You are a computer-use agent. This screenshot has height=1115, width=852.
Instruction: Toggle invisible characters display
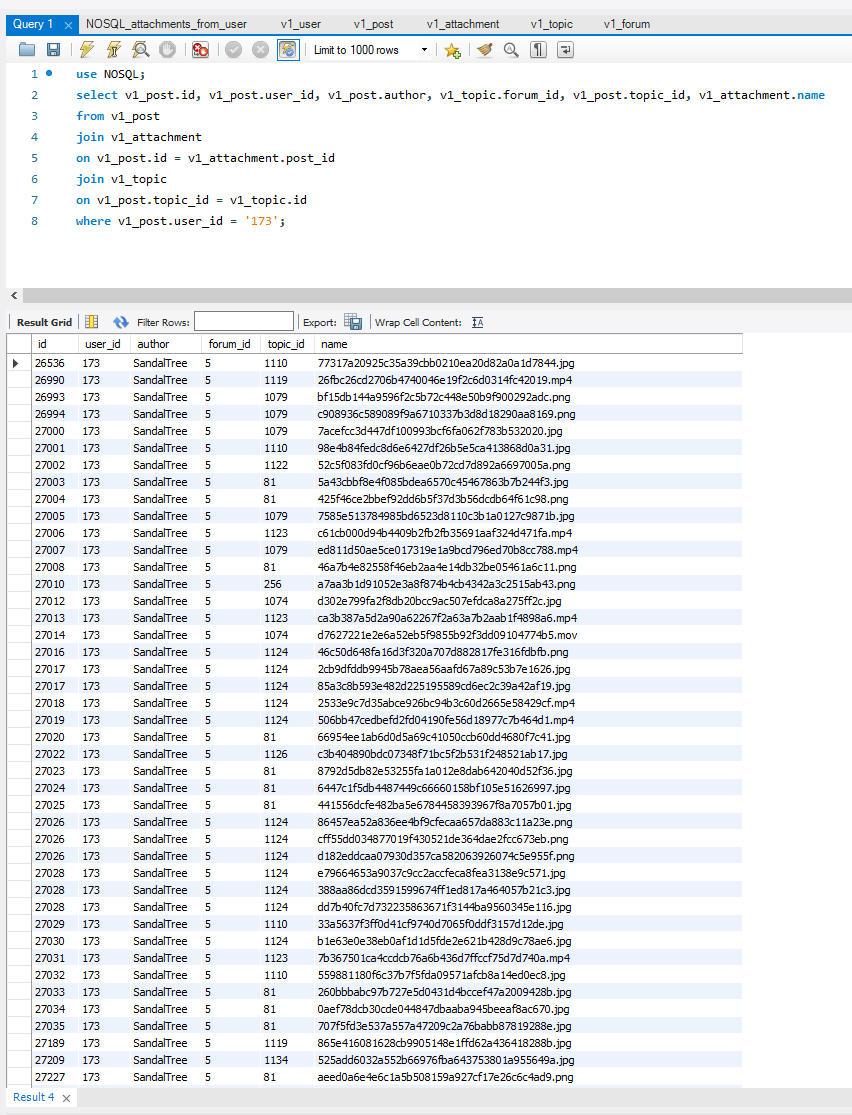pyautogui.click(x=538, y=50)
